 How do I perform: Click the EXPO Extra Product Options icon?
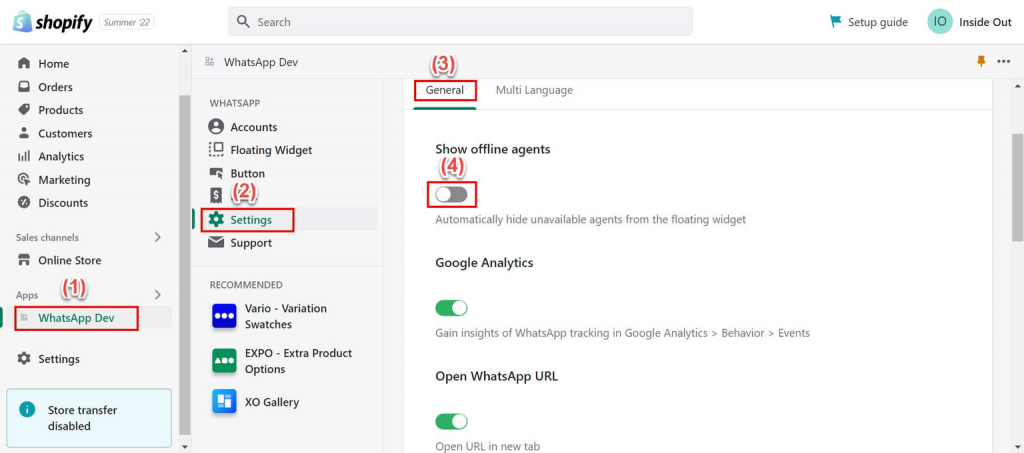[x=224, y=361]
